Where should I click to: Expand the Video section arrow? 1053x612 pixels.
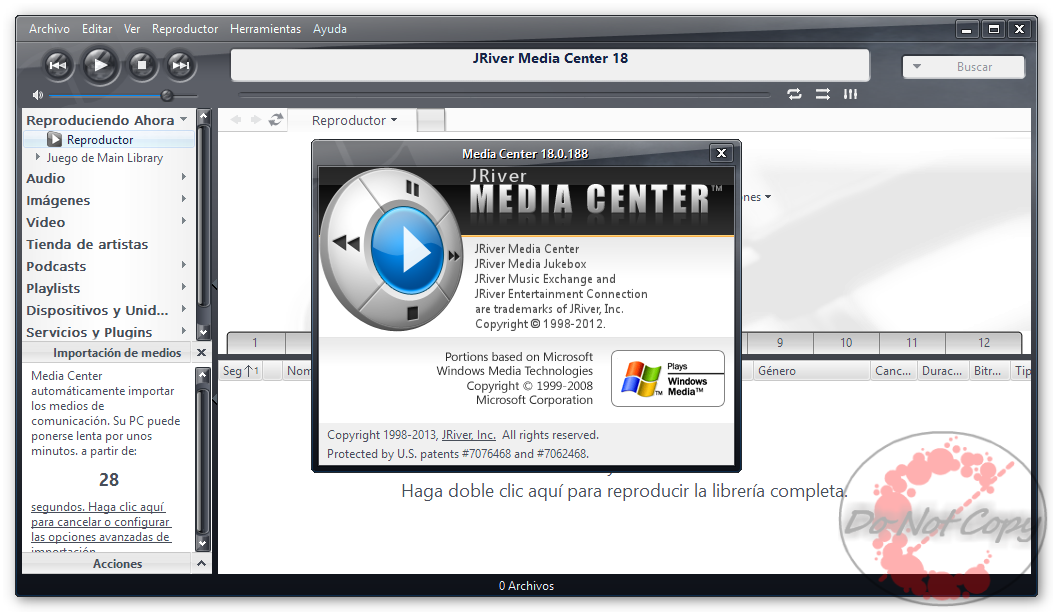pos(183,222)
